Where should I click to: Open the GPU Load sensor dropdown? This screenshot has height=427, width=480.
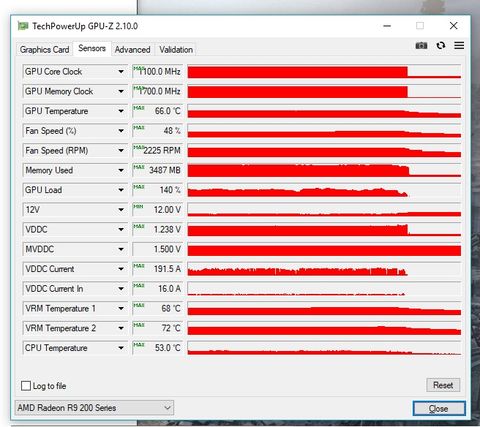pyautogui.click(x=75, y=190)
